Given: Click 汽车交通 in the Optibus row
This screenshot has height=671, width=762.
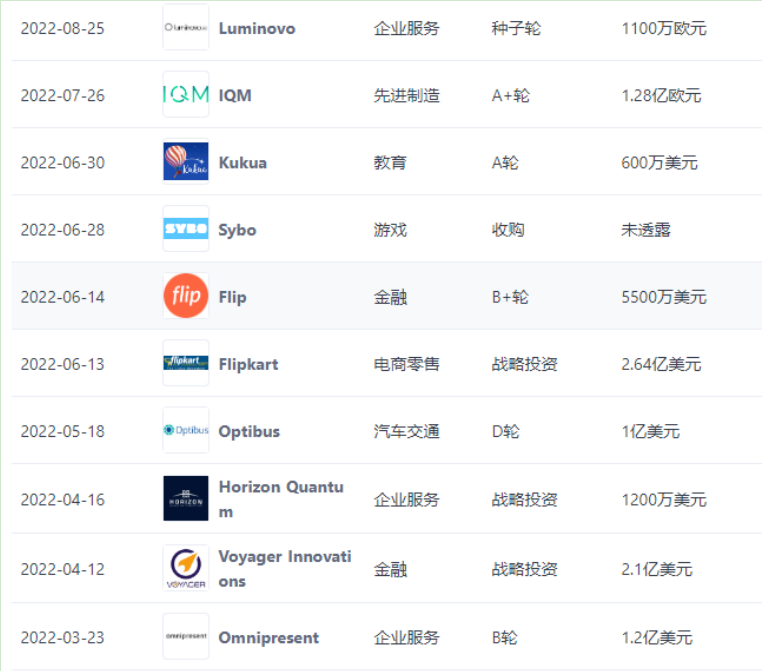Looking at the screenshot, I should click(x=407, y=431).
